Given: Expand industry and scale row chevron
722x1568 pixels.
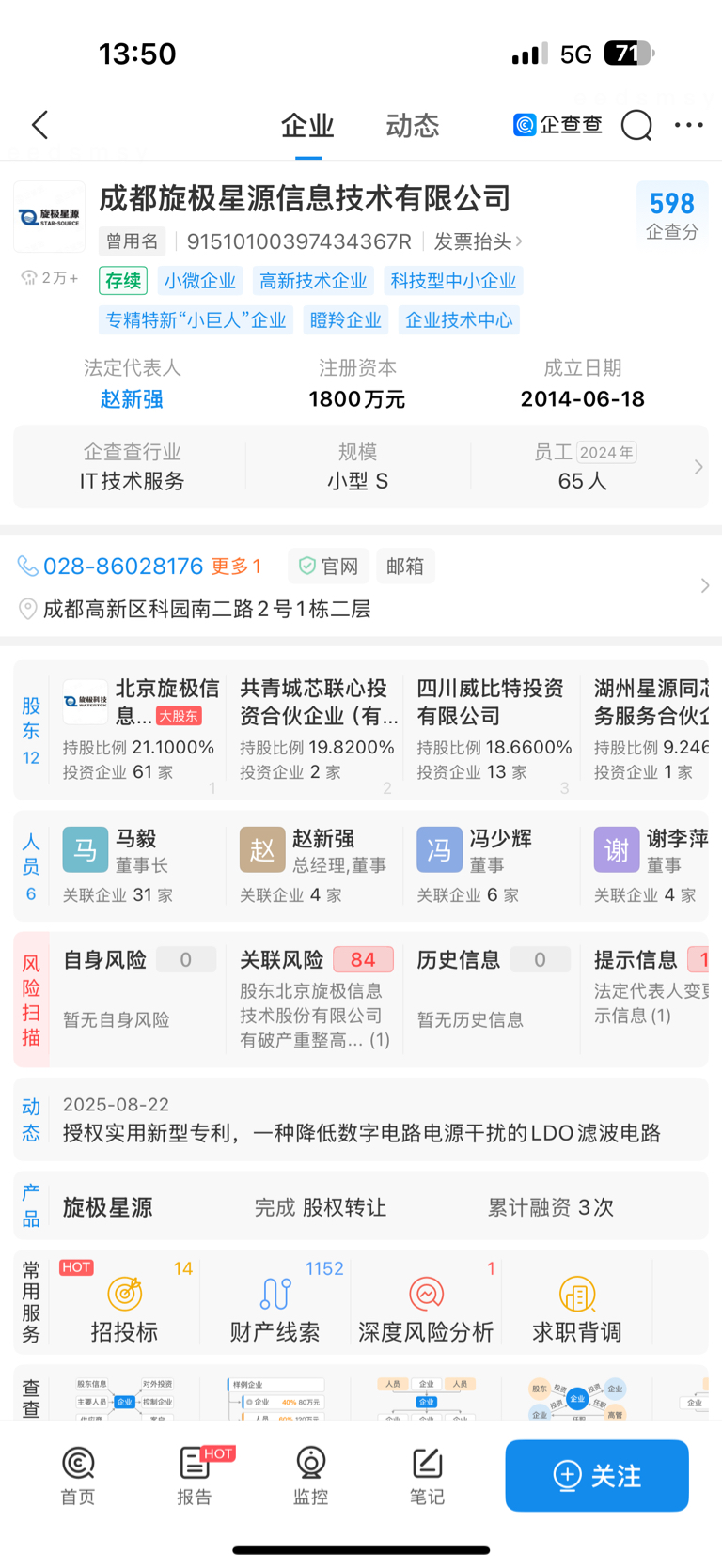Looking at the screenshot, I should point(698,467).
